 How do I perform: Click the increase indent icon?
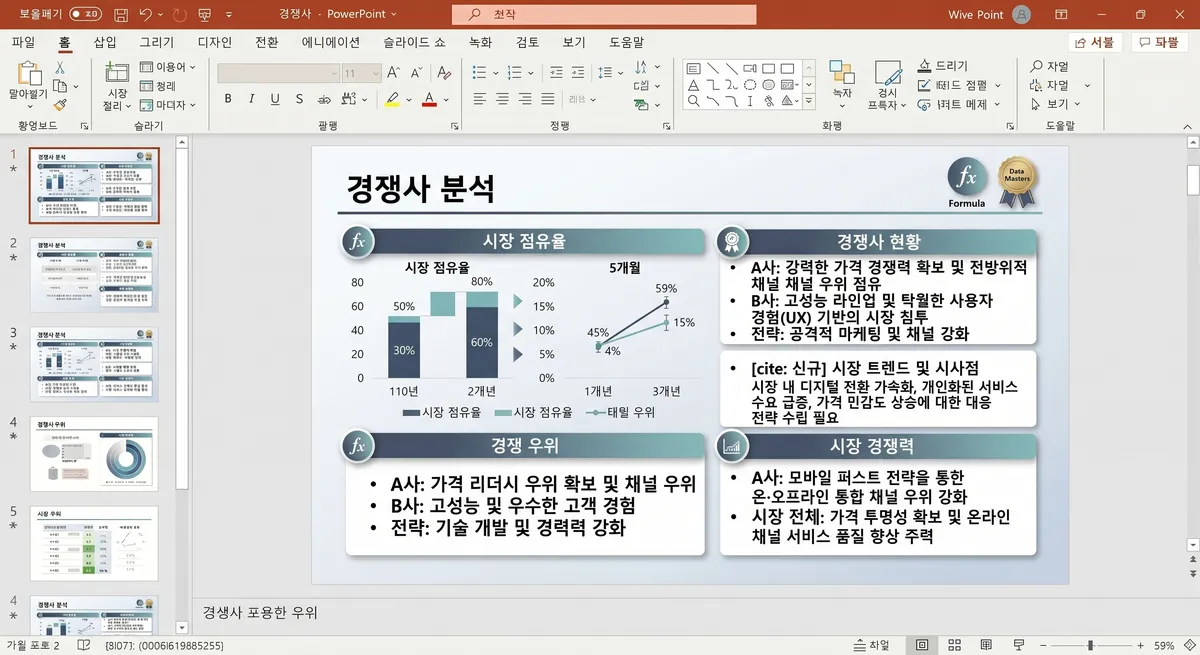(x=576, y=72)
